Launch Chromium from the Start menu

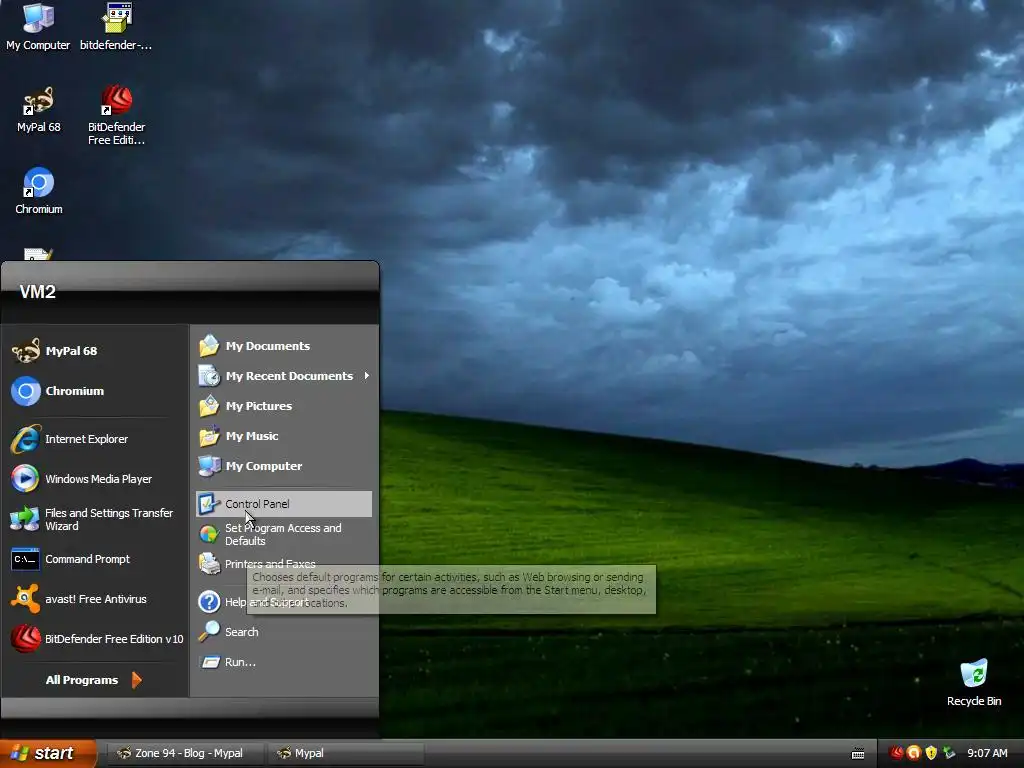(95, 391)
